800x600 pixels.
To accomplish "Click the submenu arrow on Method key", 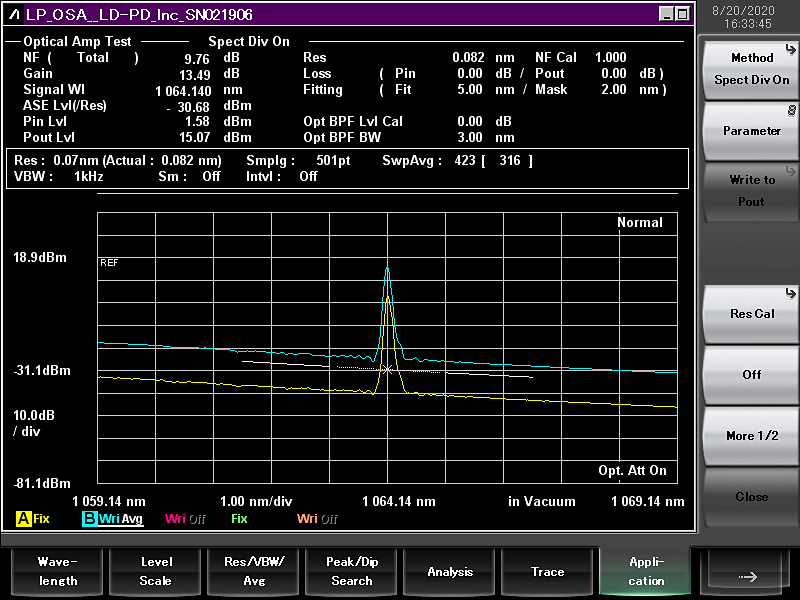I will pyautogui.click(x=791, y=47).
